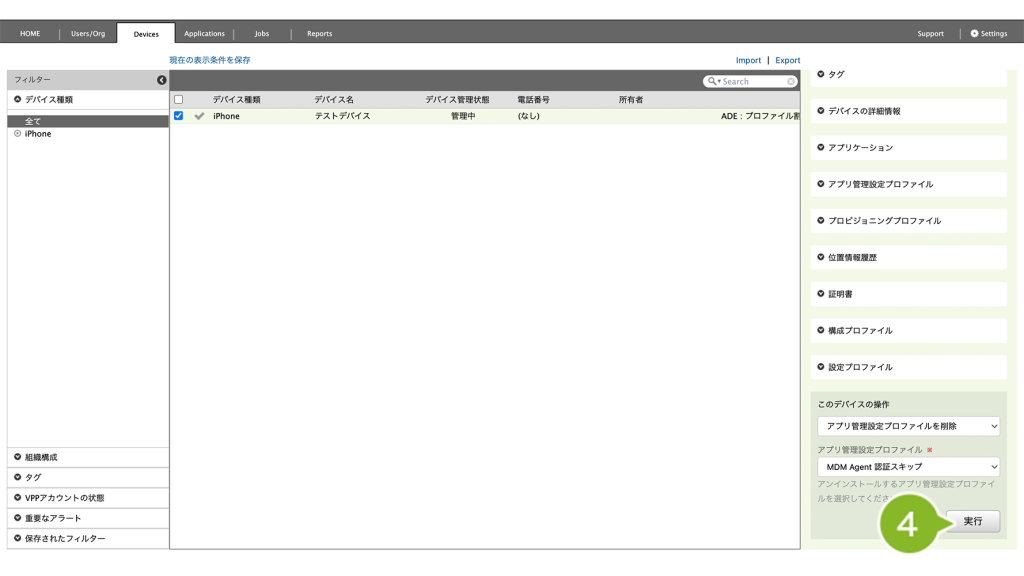Expand the 構成プロファイル panel
The image size is (1024, 576).
tap(908, 330)
